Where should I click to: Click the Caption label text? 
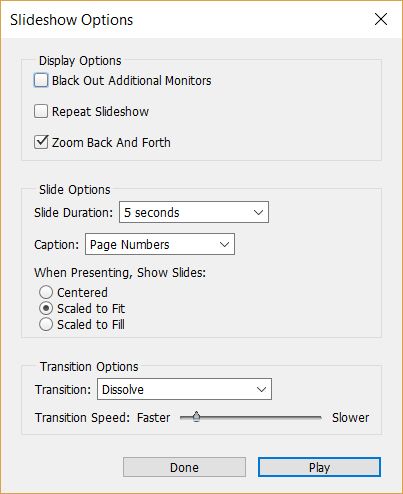click(x=56, y=245)
